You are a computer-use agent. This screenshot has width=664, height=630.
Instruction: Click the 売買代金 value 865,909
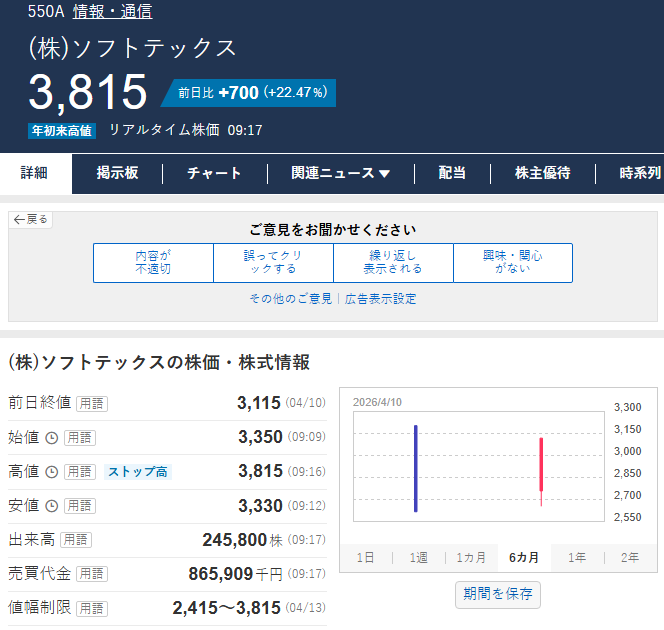tap(221, 574)
